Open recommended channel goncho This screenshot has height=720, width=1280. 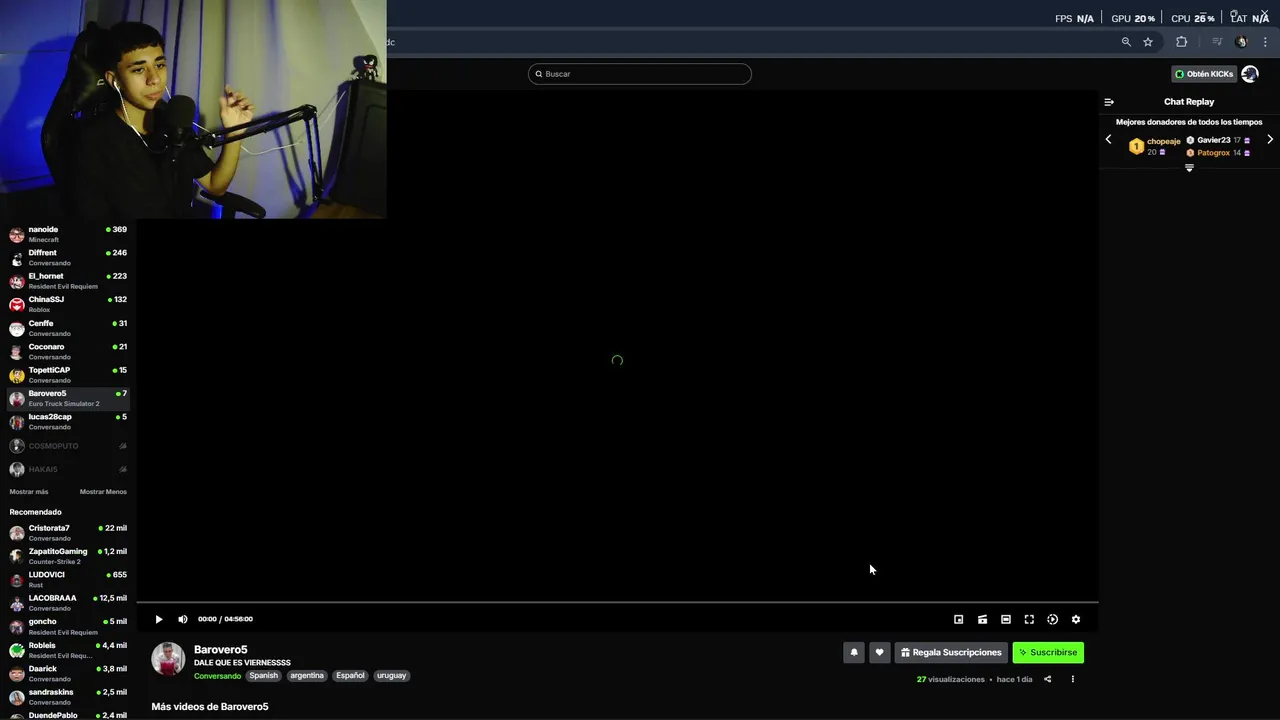pyautogui.click(x=68, y=627)
